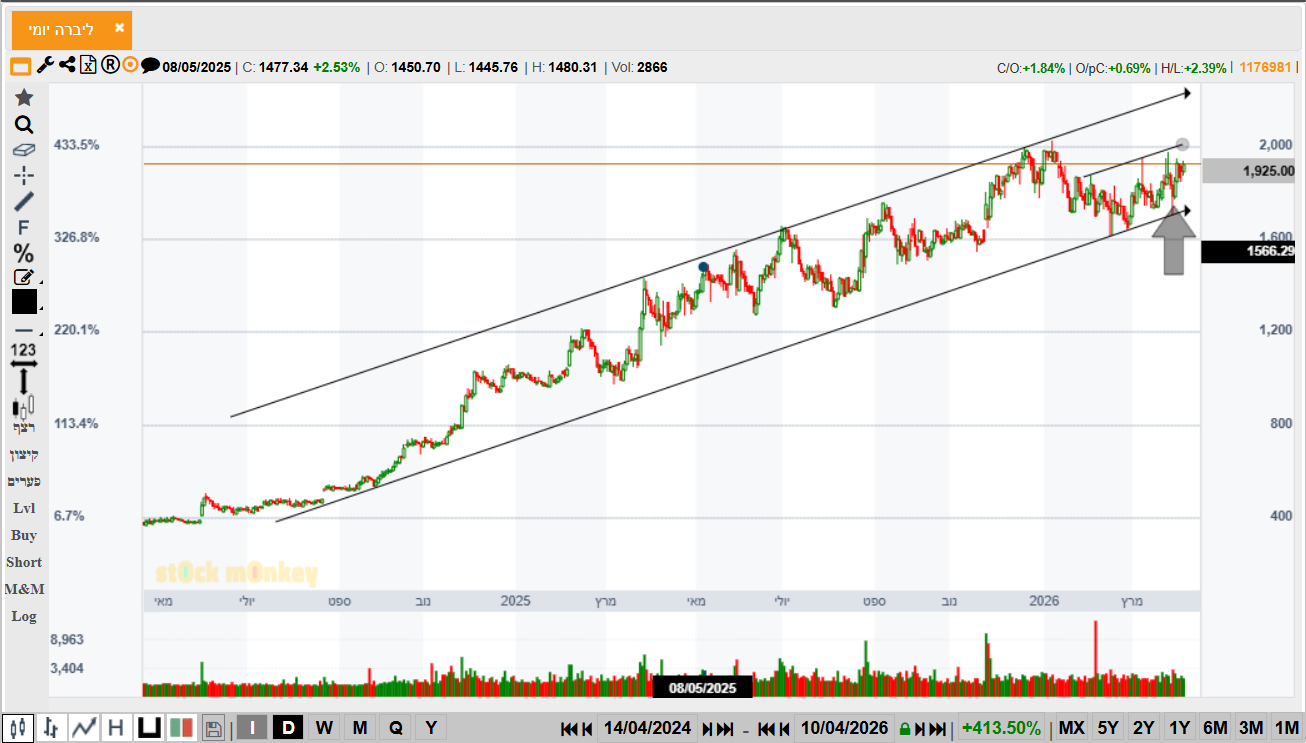Select the quarterly Q interval
This screenshot has width=1306, height=743.
click(x=396, y=727)
